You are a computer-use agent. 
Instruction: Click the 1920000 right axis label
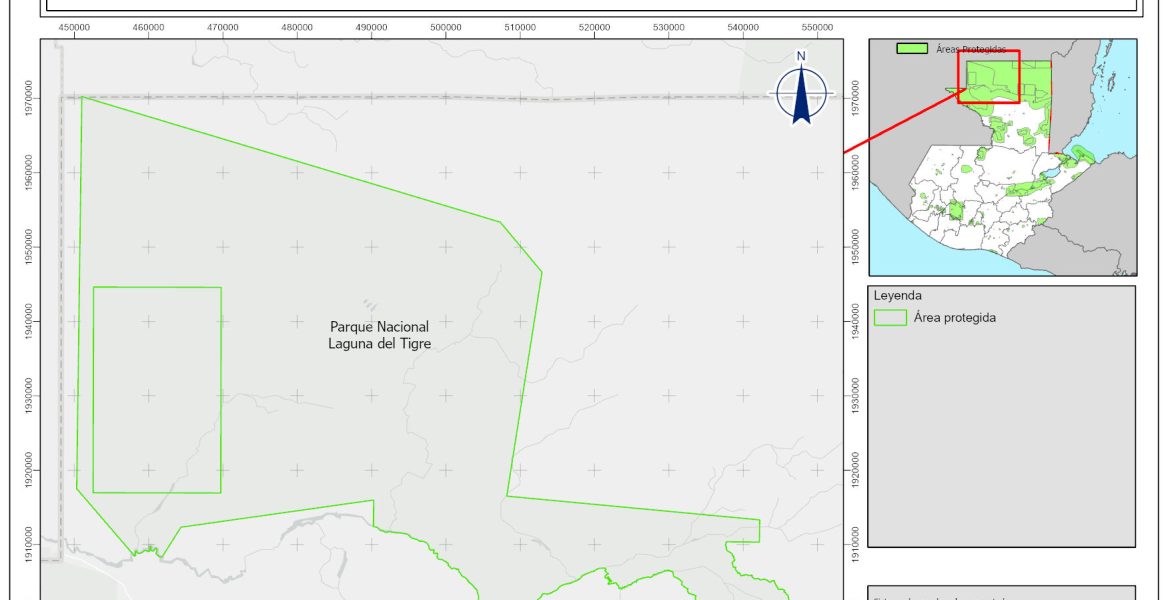tap(853, 468)
